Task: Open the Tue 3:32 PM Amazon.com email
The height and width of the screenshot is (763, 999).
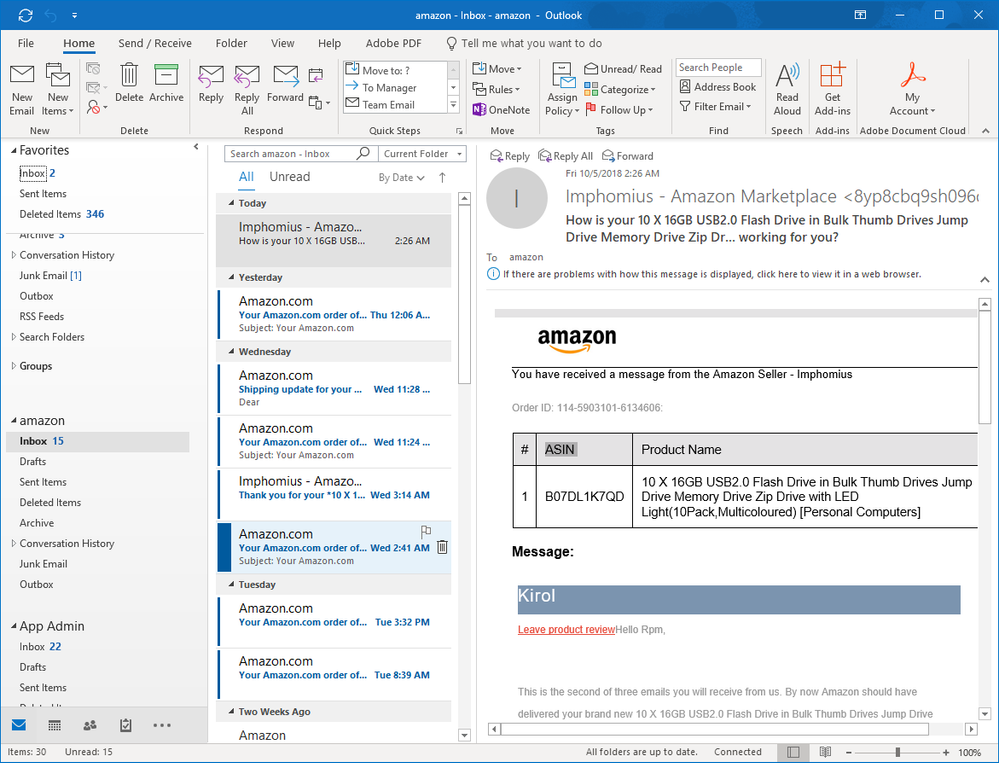Action: click(x=334, y=620)
